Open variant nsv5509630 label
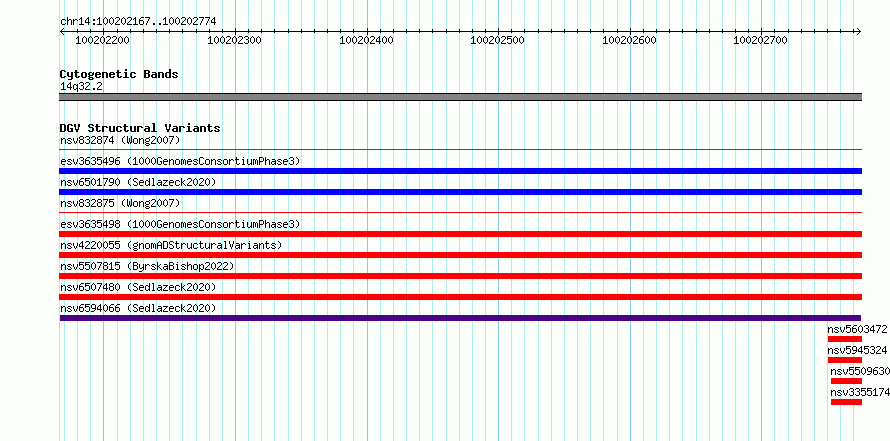The image size is (890, 441). [x=860, y=371]
